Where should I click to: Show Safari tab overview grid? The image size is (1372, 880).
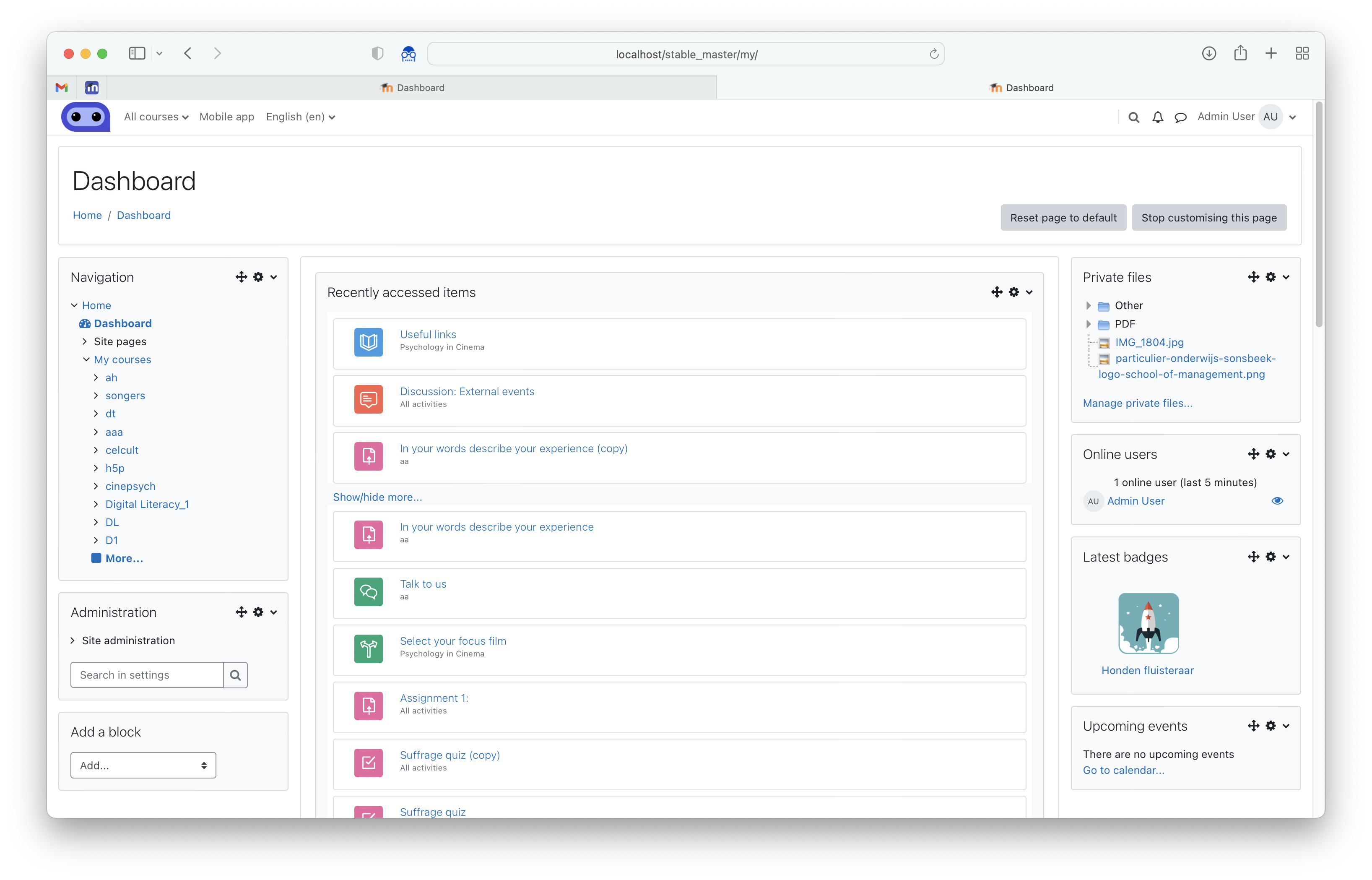tap(1302, 53)
